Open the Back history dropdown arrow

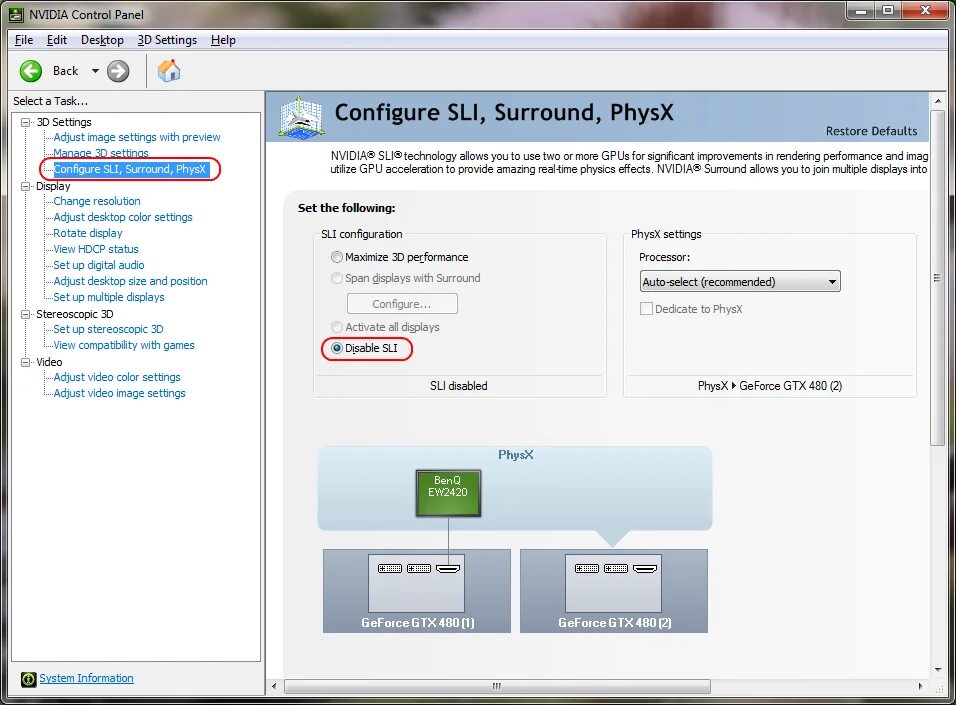[95, 71]
